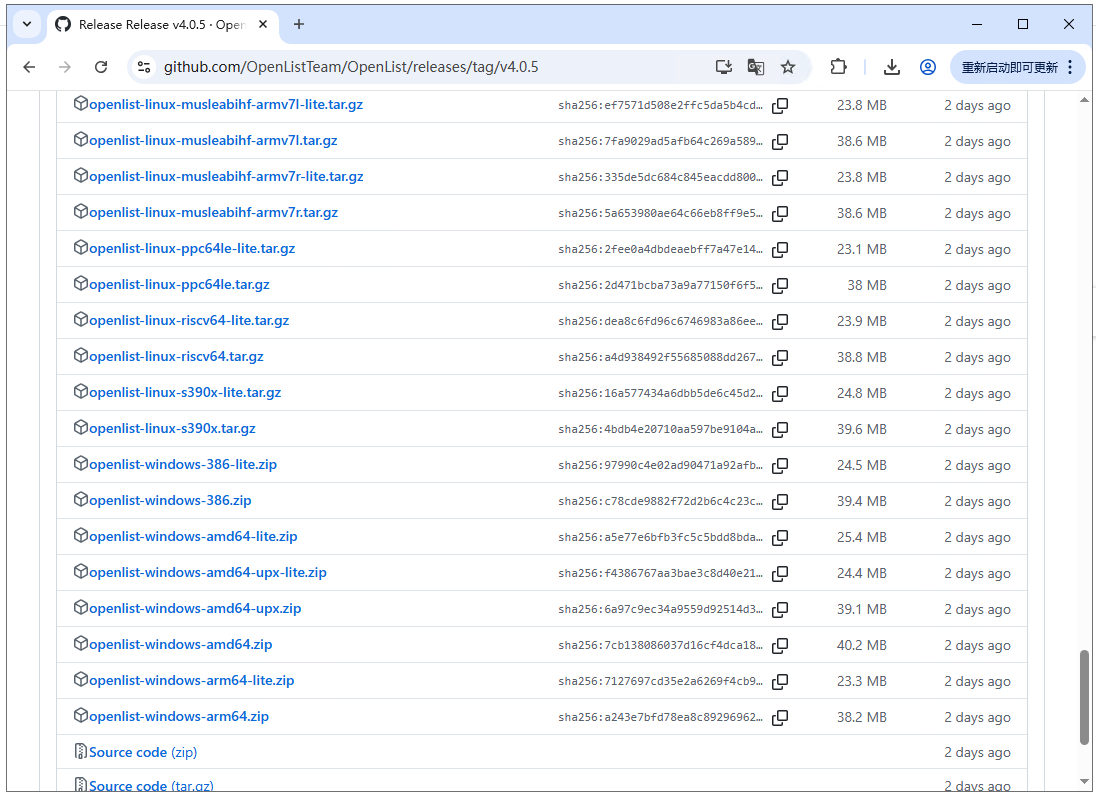
Task: Download openlist-windows-386-lite.zip
Action: click(x=182, y=465)
